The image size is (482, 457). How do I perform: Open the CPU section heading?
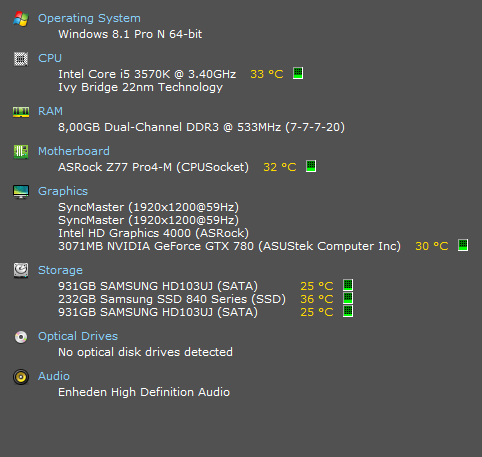(x=50, y=58)
